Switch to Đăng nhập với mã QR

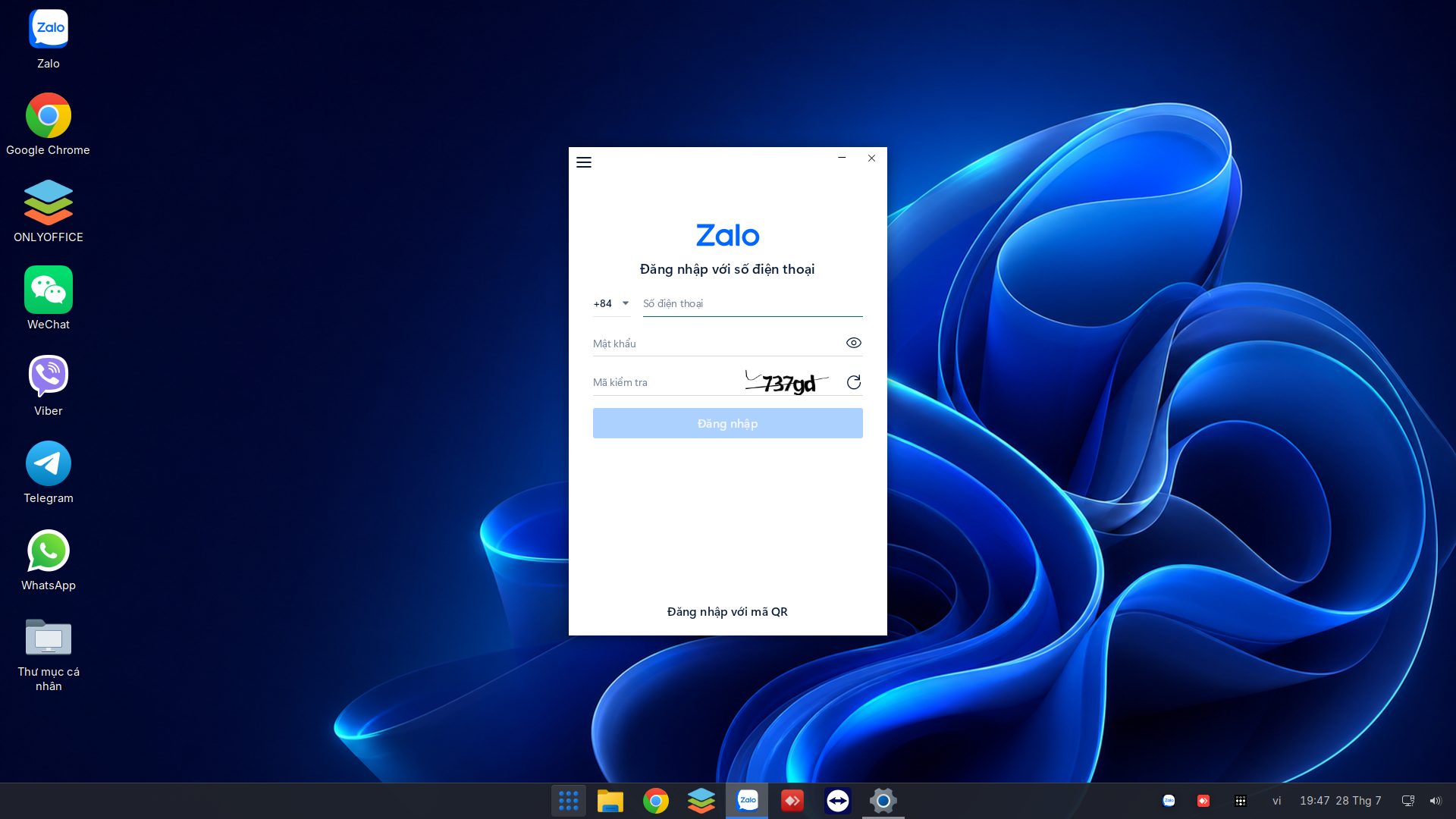tap(728, 612)
